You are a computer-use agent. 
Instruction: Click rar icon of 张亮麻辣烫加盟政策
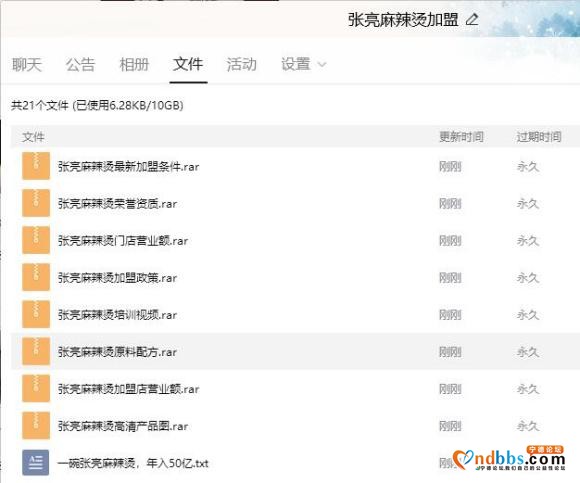point(36,277)
